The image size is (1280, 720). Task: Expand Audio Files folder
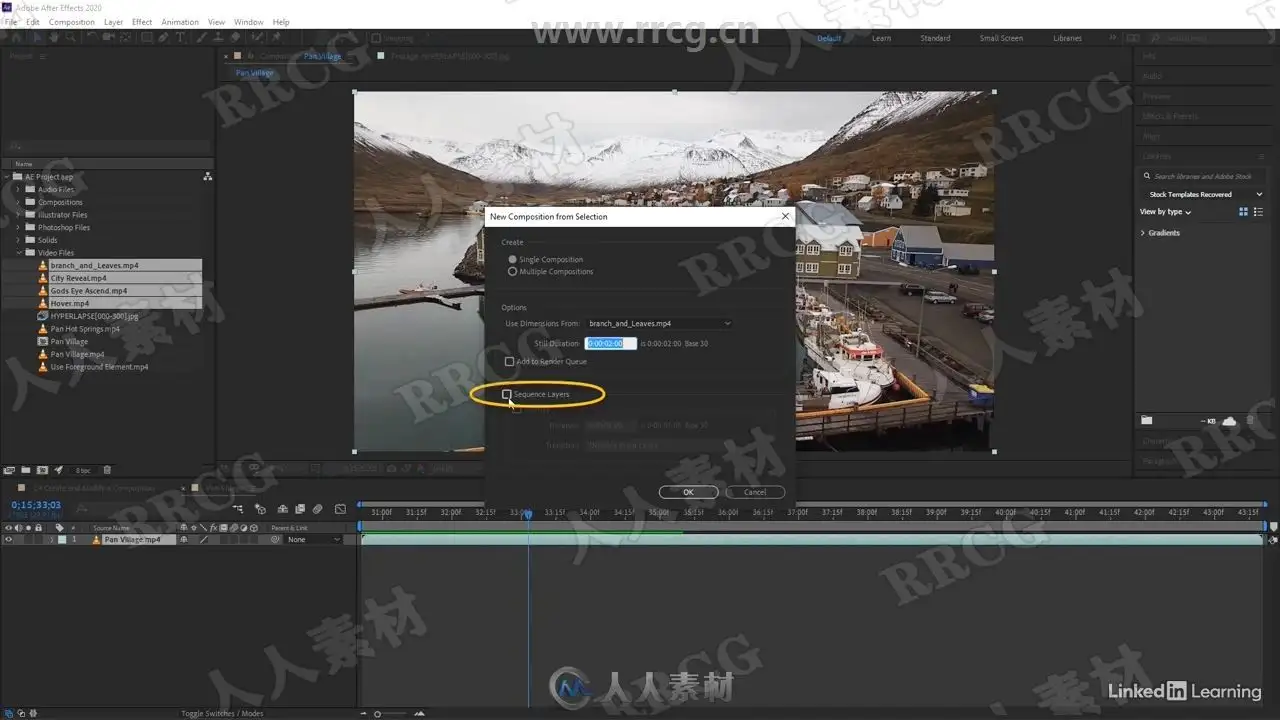click(18, 190)
